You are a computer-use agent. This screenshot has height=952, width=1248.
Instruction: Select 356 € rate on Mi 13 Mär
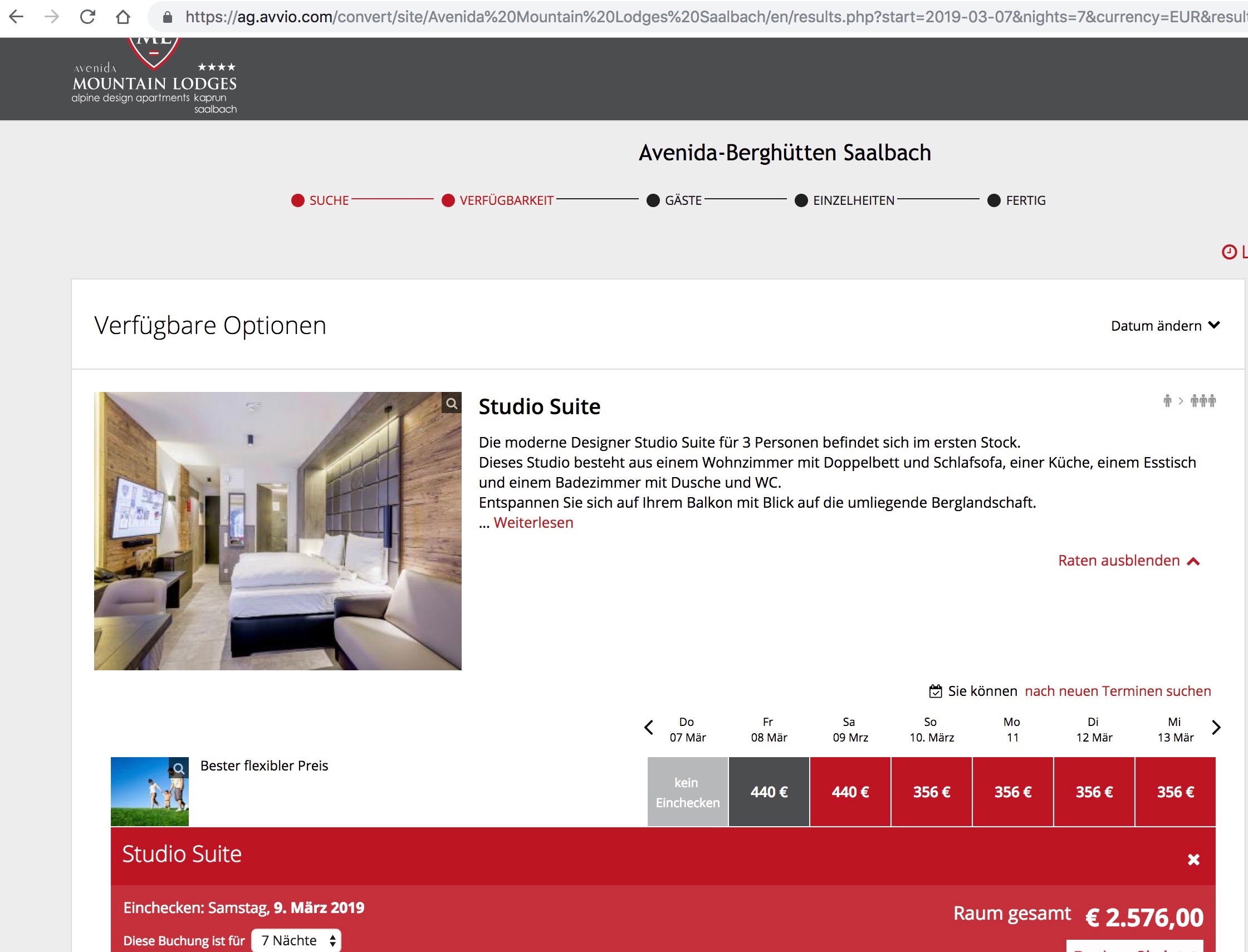coord(1176,792)
